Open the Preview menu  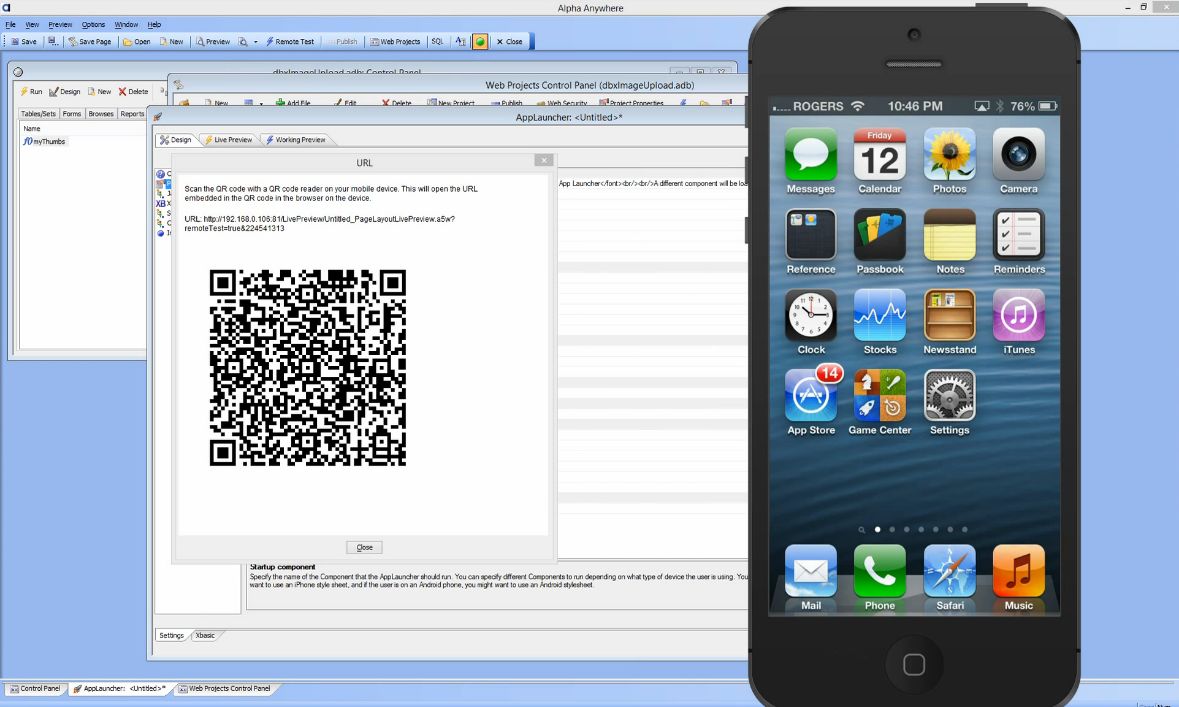pos(60,24)
